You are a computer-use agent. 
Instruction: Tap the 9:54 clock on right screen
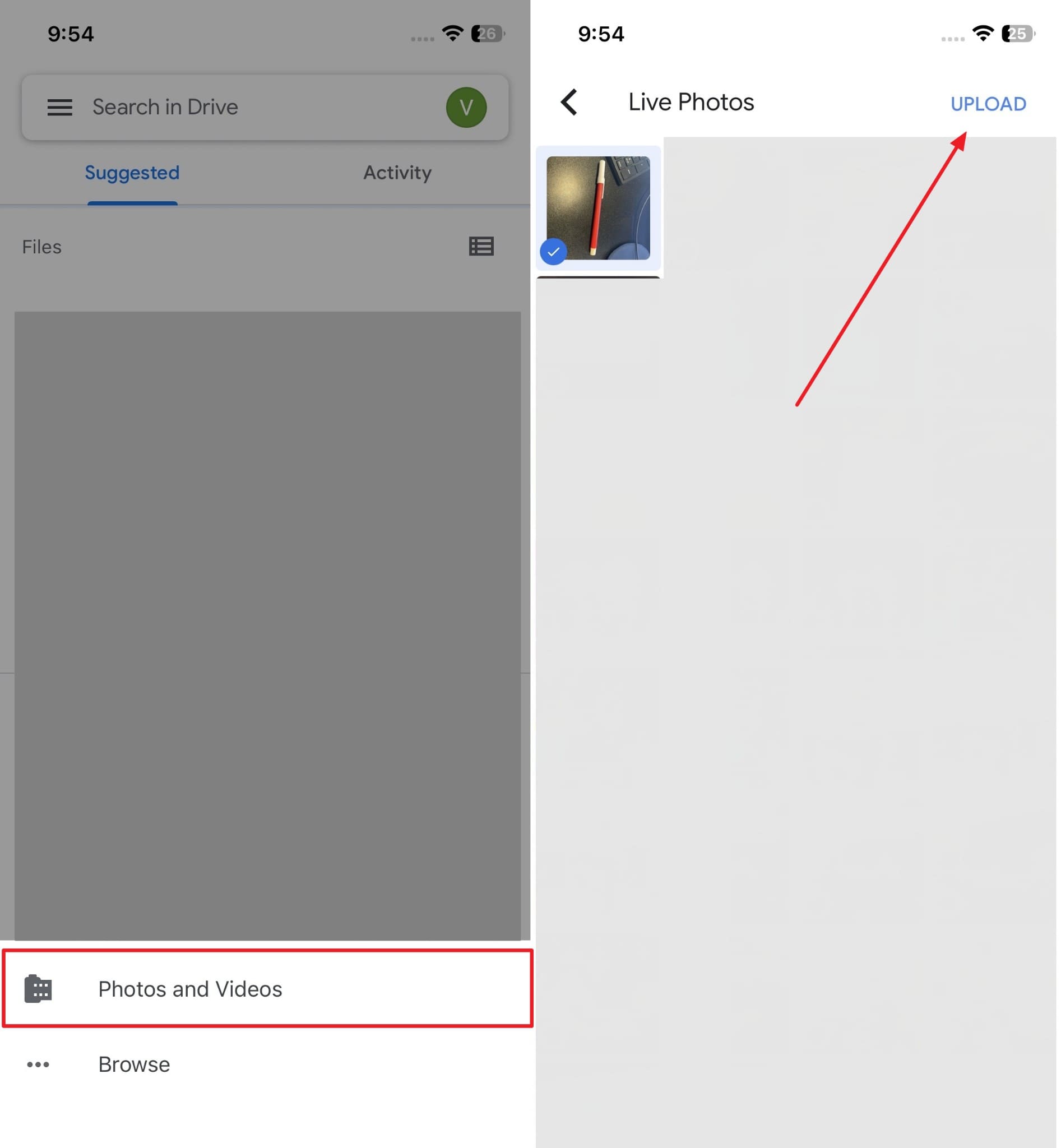click(x=601, y=34)
